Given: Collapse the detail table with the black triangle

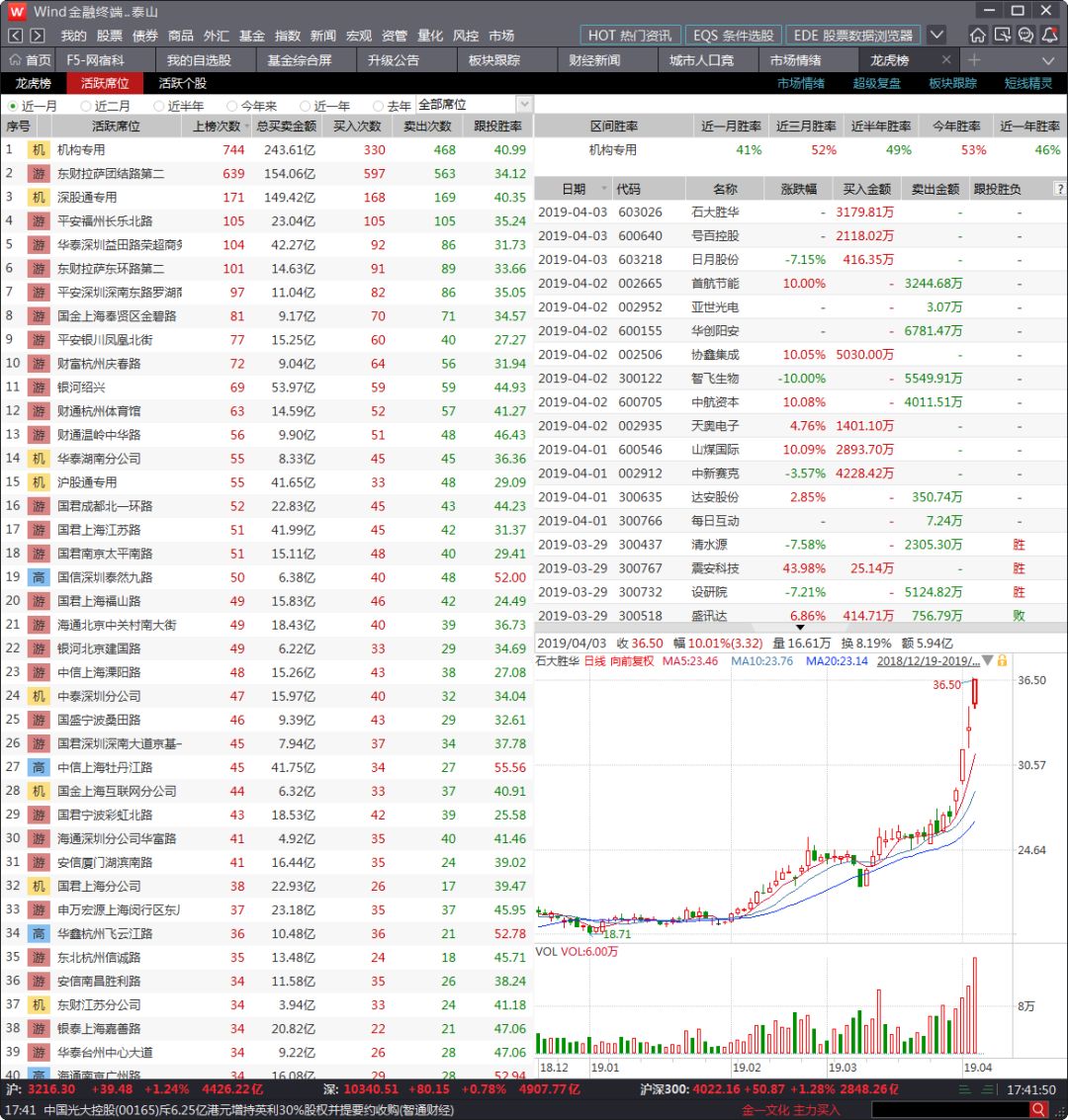Looking at the screenshot, I should coord(800,627).
